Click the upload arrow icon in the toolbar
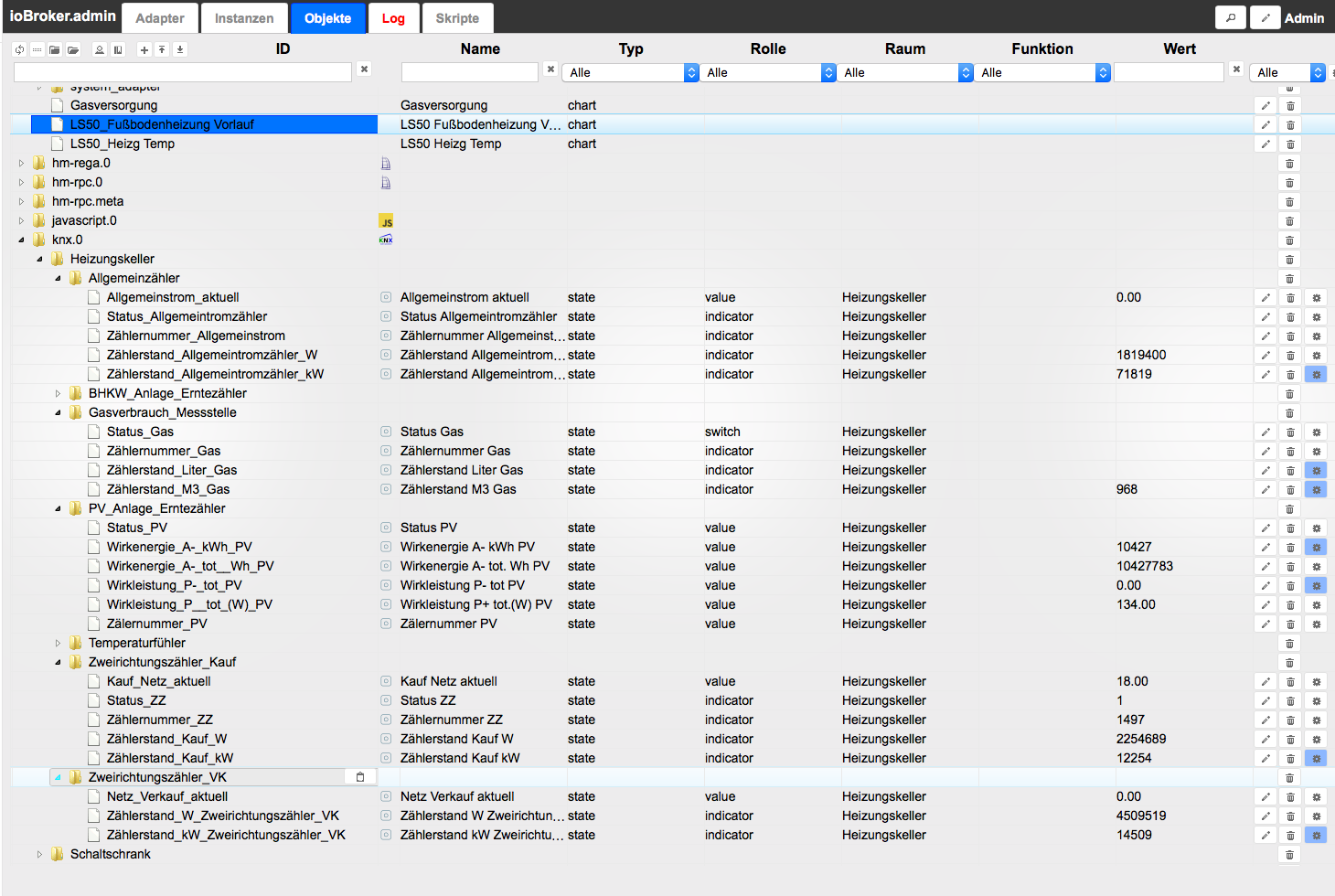1335x896 pixels. click(162, 49)
